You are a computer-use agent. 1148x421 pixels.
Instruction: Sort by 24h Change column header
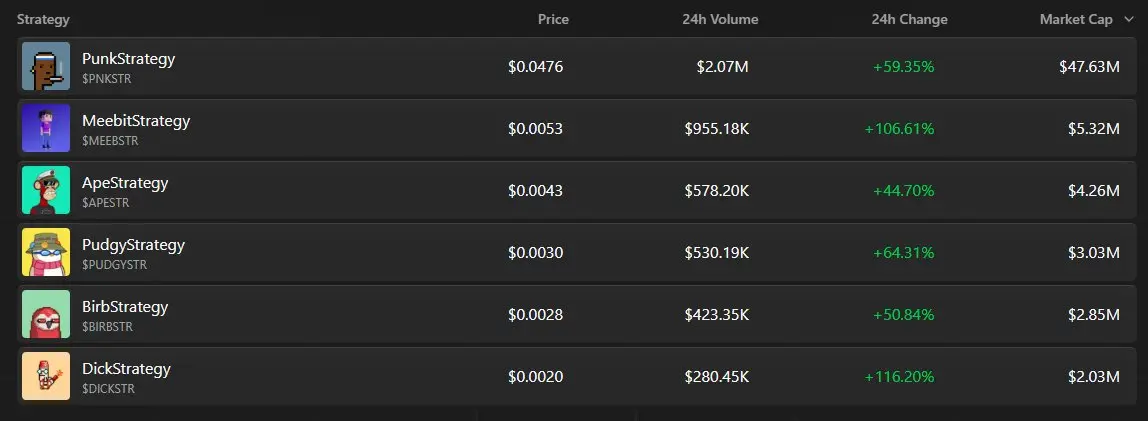click(x=909, y=20)
